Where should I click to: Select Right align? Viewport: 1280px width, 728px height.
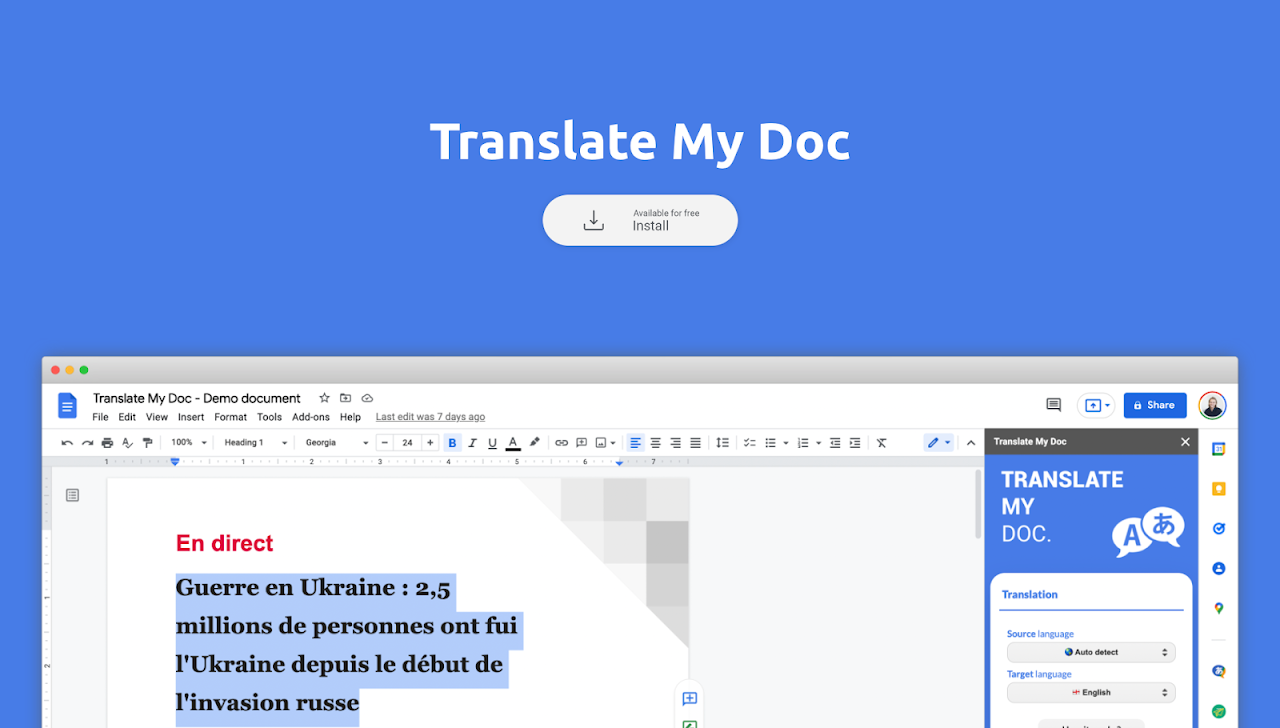[676, 443]
